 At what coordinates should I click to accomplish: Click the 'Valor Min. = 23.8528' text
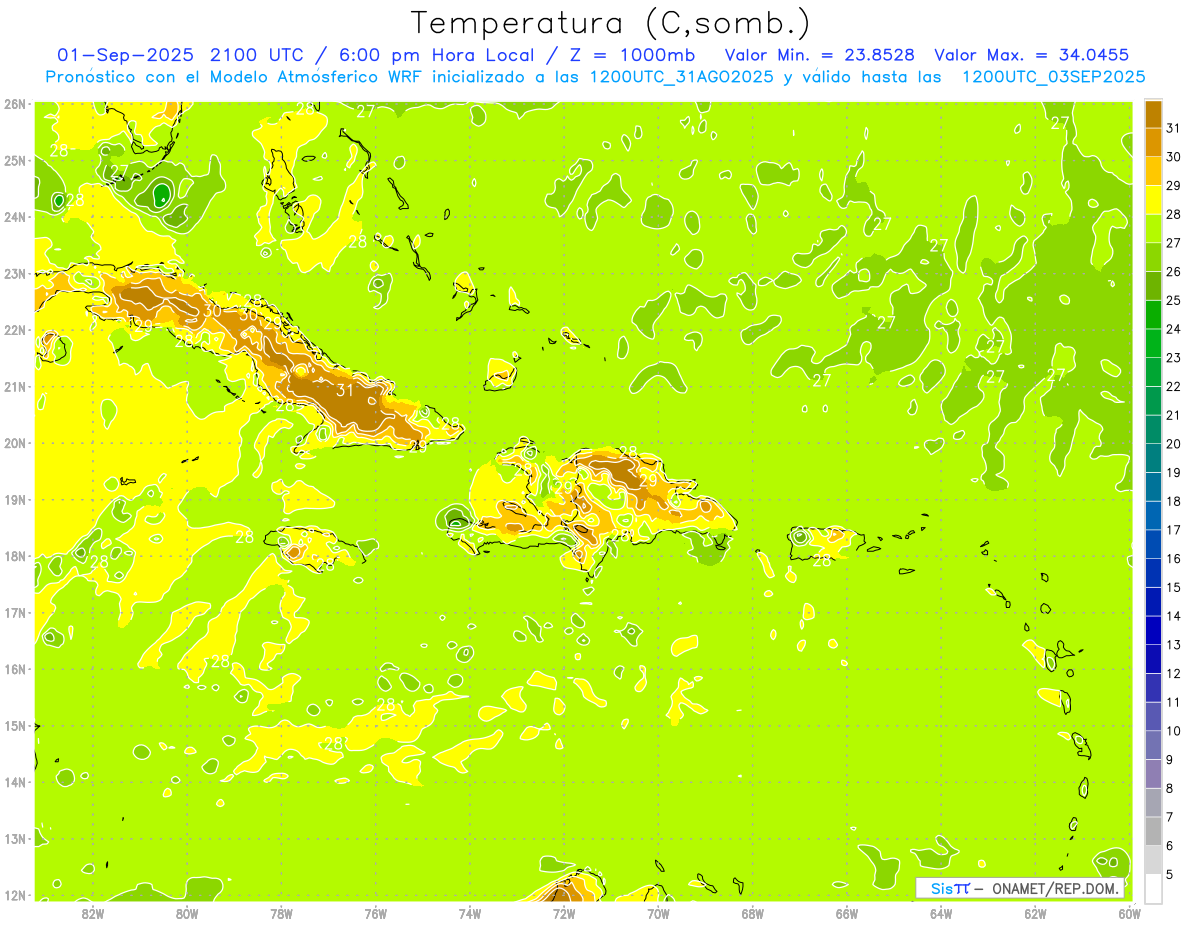(819, 55)
